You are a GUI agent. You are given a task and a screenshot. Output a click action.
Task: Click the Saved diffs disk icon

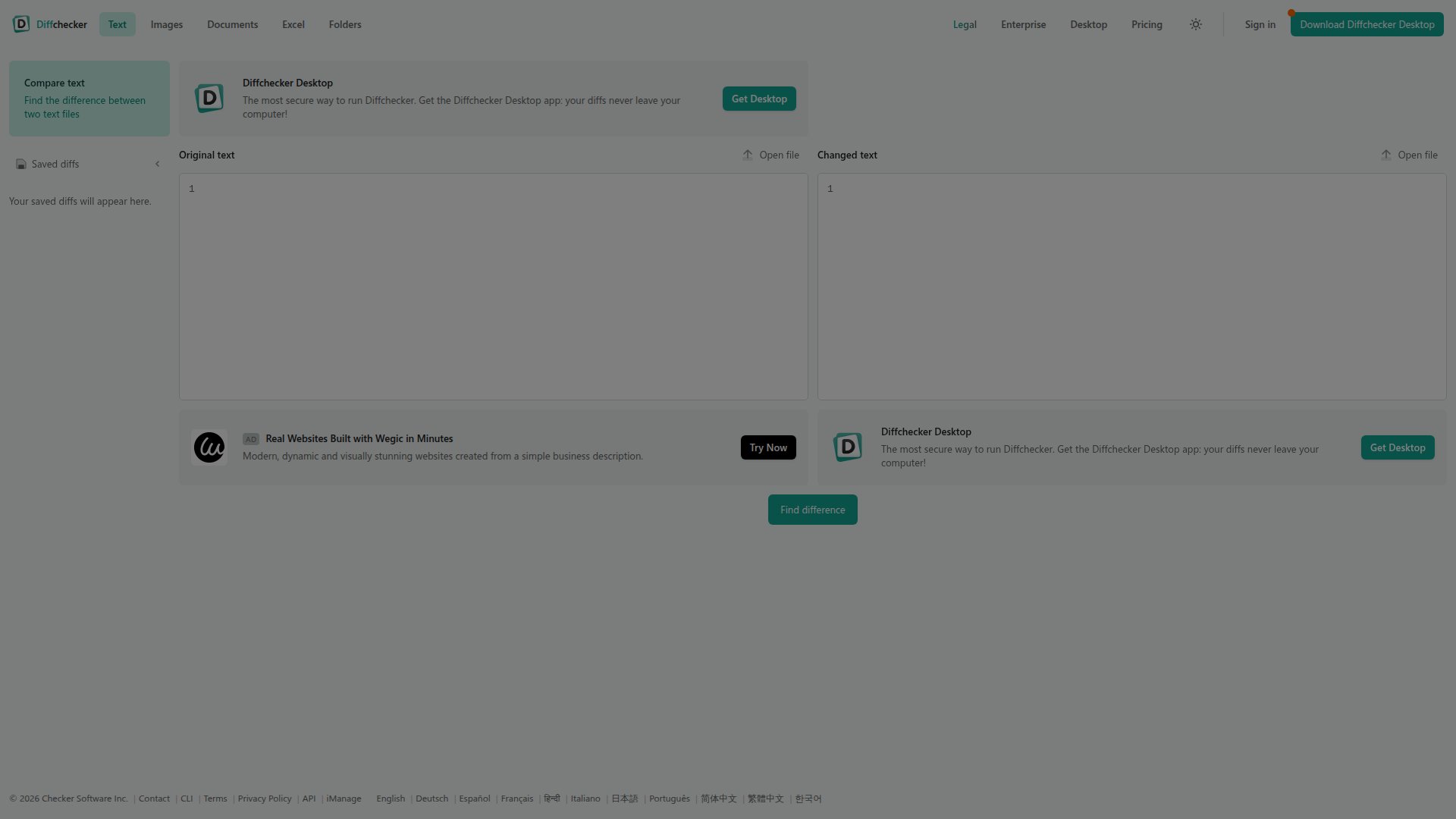pos(21,164)
